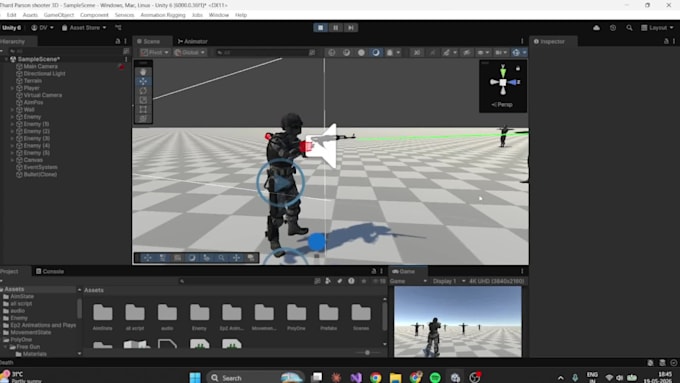680x383 pixels.
Task: Open the Asset Store dropdown
Action: point(84,28)
